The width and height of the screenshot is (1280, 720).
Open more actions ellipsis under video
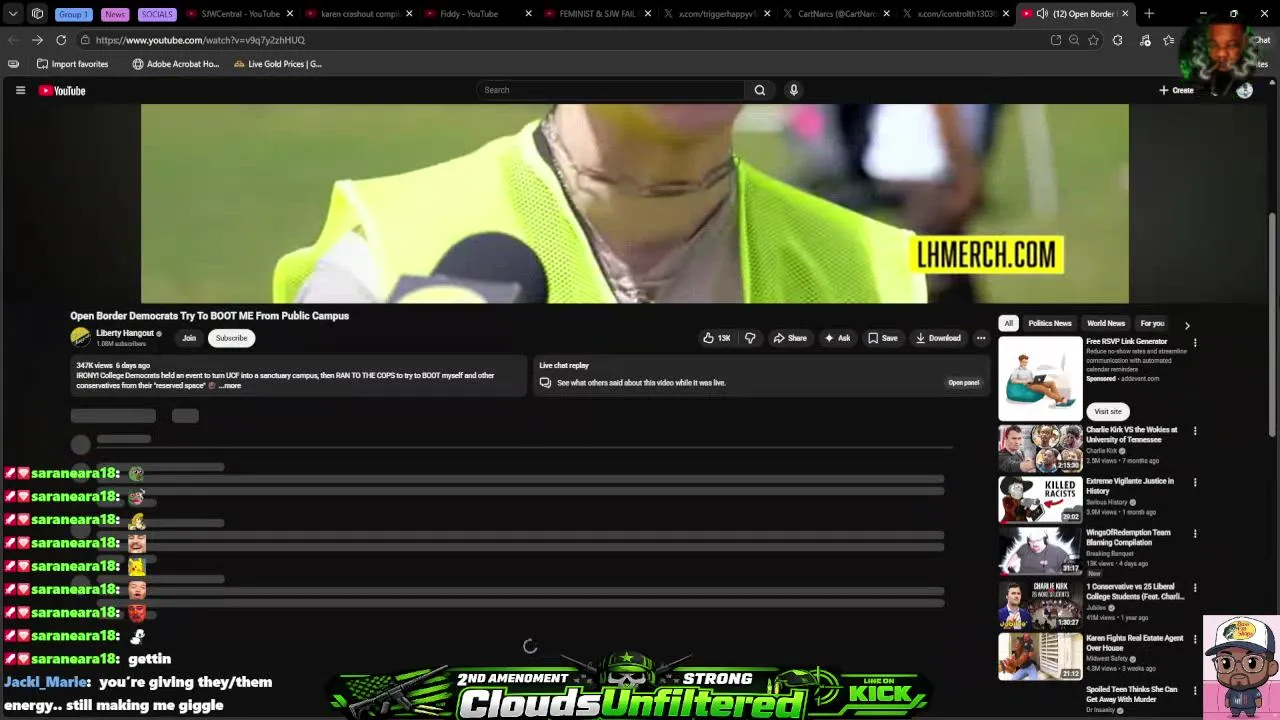[x=981, y=338]
